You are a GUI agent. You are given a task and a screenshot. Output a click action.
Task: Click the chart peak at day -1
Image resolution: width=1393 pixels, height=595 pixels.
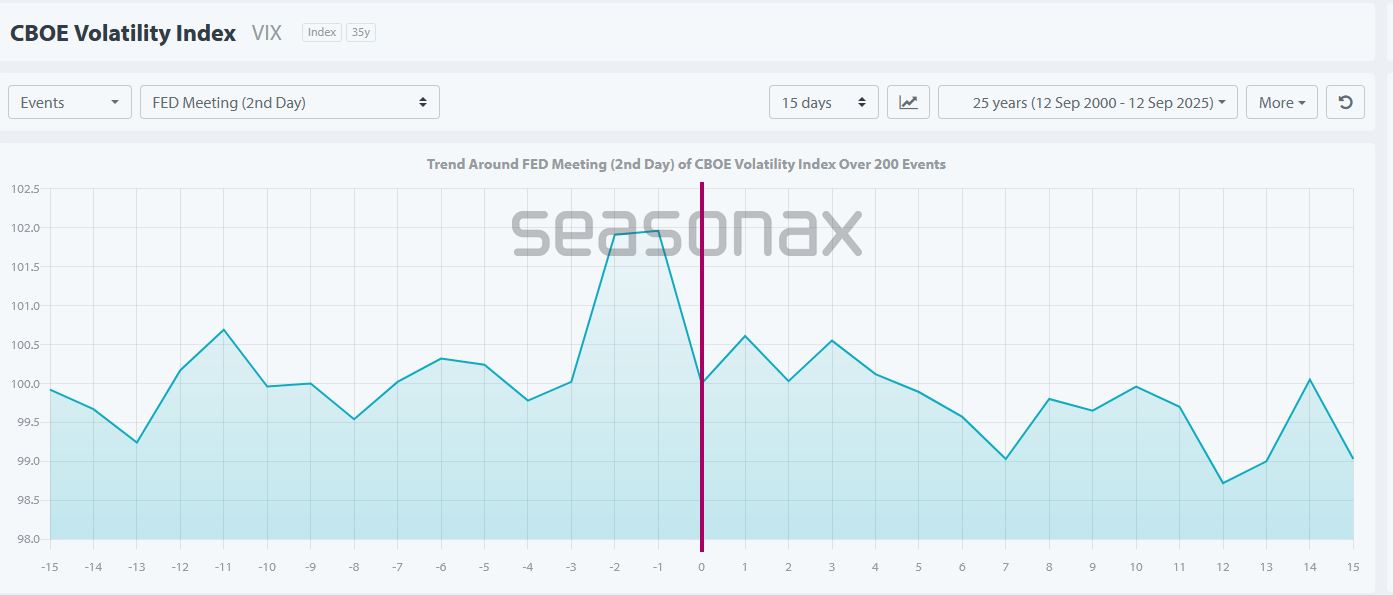click(x=658, y=231)
